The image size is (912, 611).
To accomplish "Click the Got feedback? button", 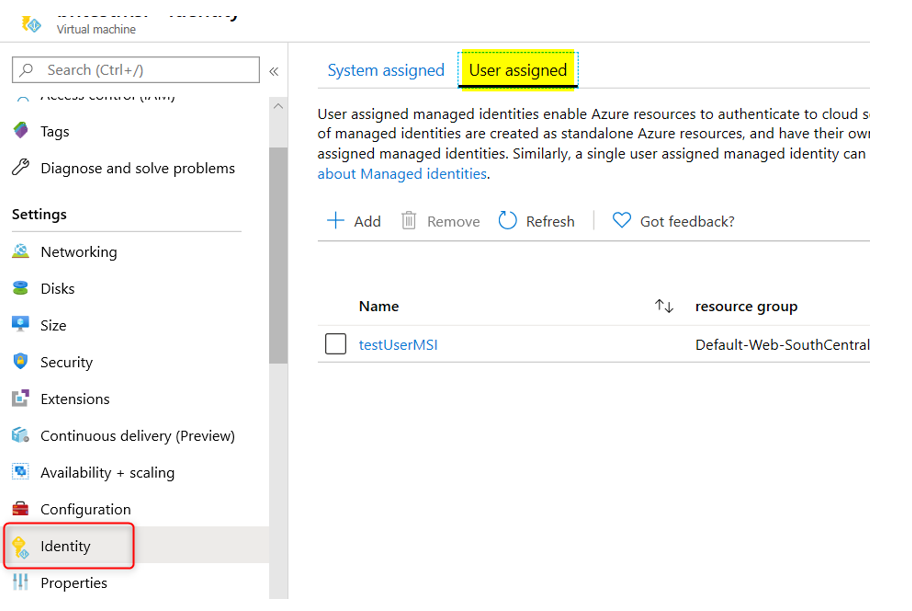I will click(x=673, y=221).
